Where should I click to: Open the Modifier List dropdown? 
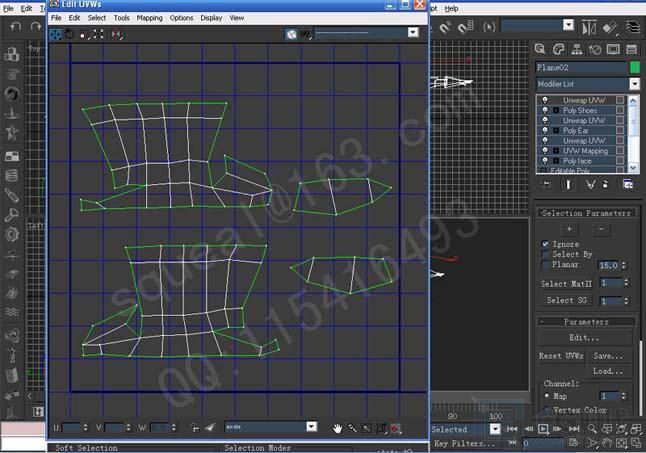[x=634, y=84]
